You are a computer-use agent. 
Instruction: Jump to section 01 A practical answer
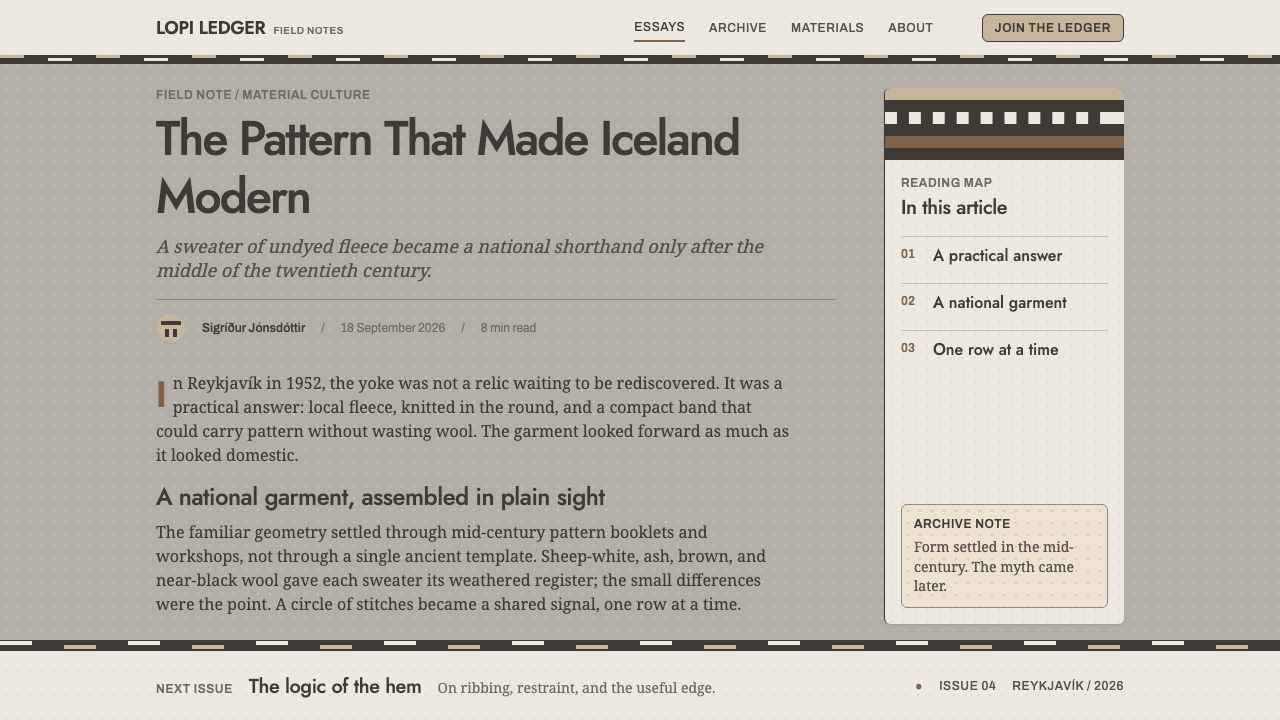(1004, 256)
